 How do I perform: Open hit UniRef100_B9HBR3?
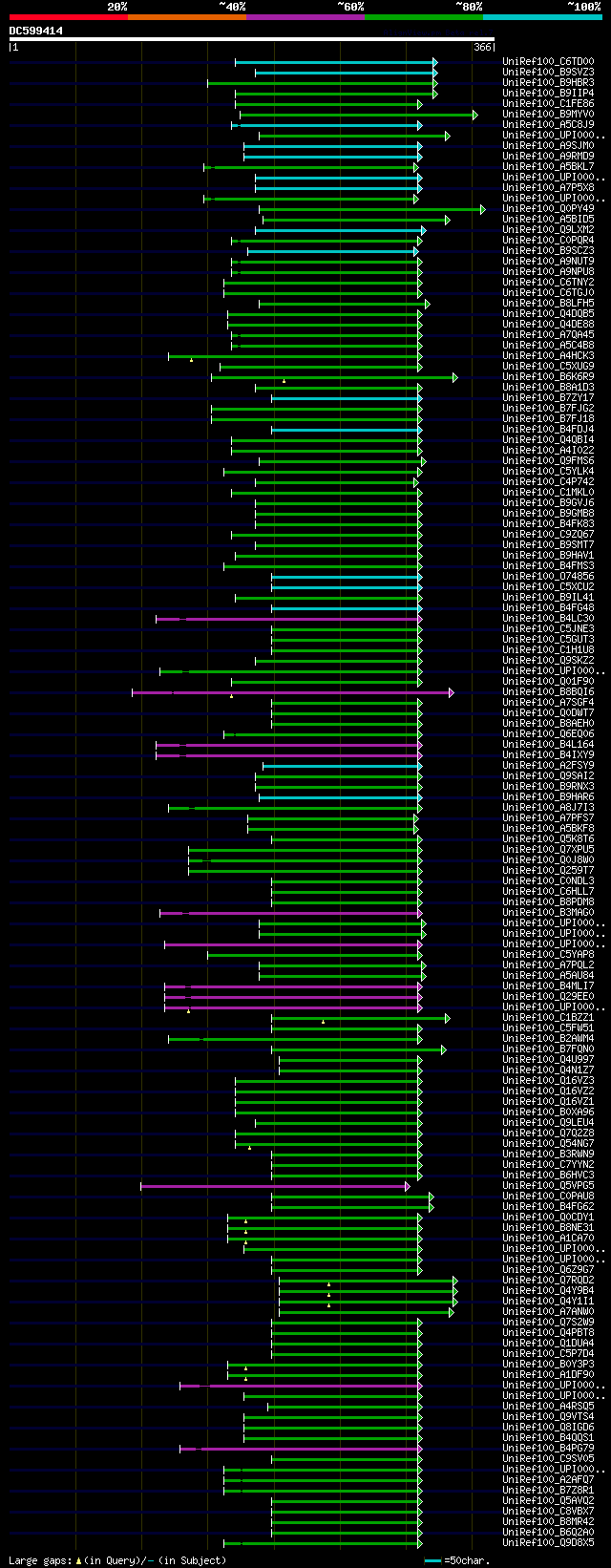click(x=548, y=83)
